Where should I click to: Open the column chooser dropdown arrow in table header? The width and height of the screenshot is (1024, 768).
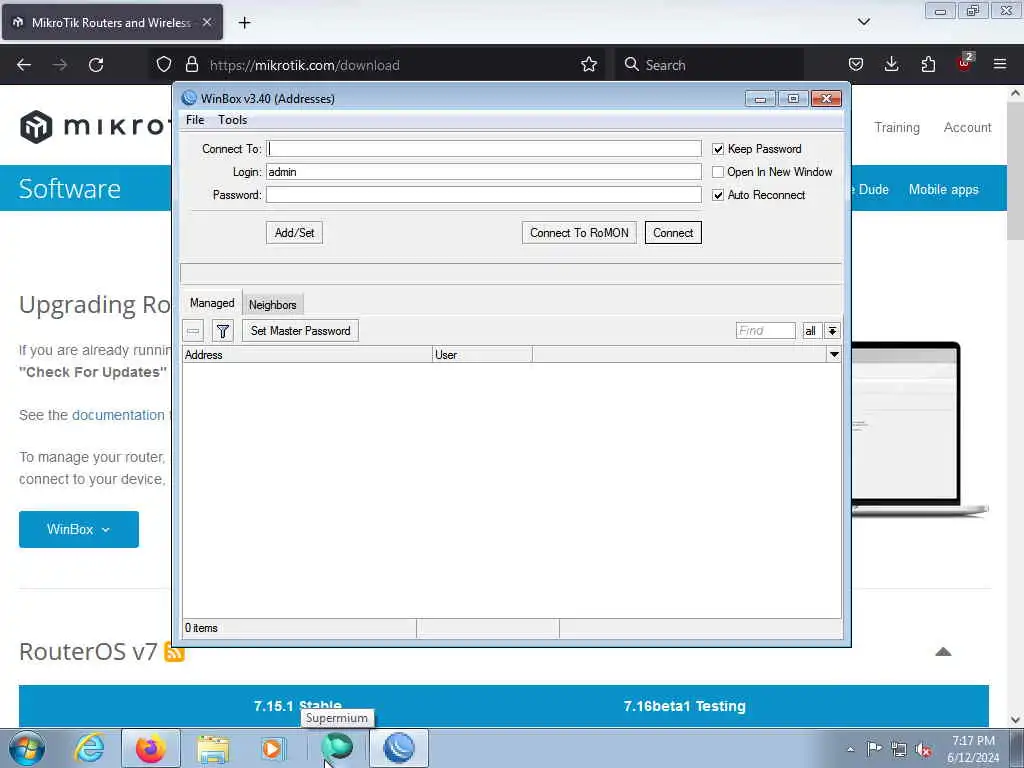834,355
